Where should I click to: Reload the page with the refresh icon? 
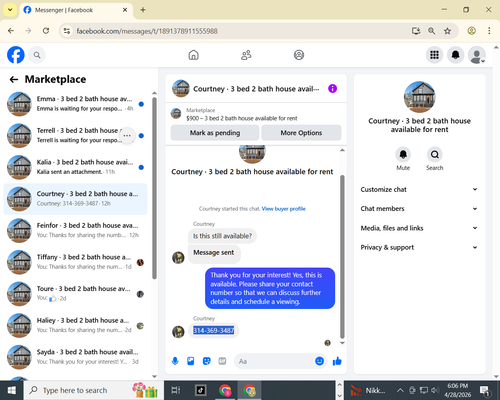pyautogui.click(x=46, y=31)
